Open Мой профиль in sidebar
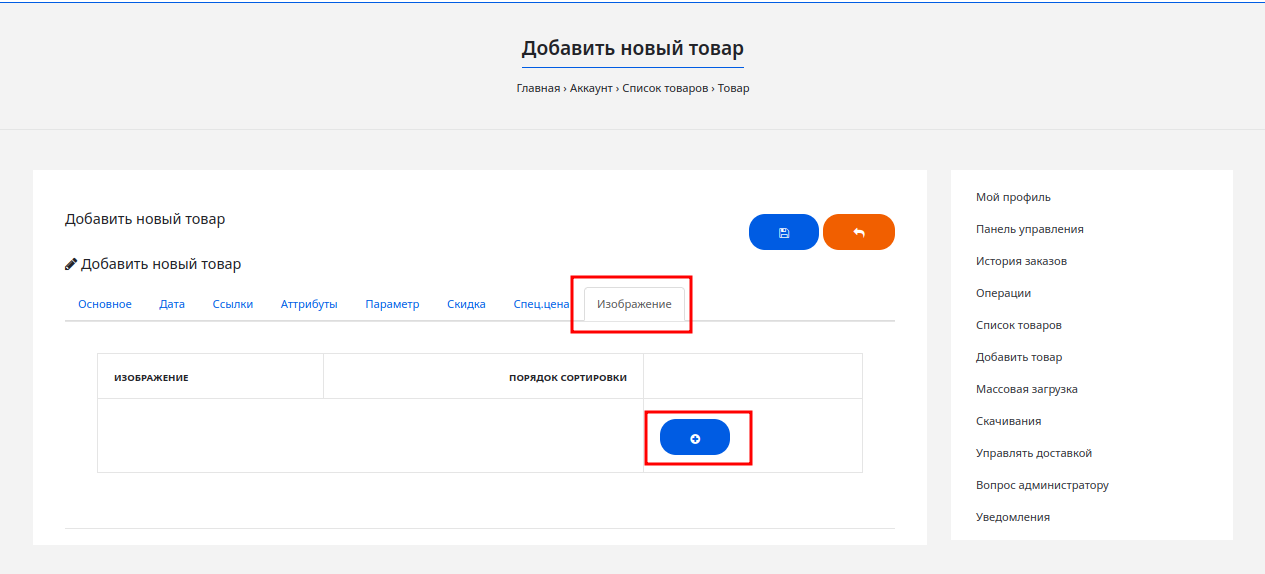Screen dimensions: 1265x574 coord(1013,197)
